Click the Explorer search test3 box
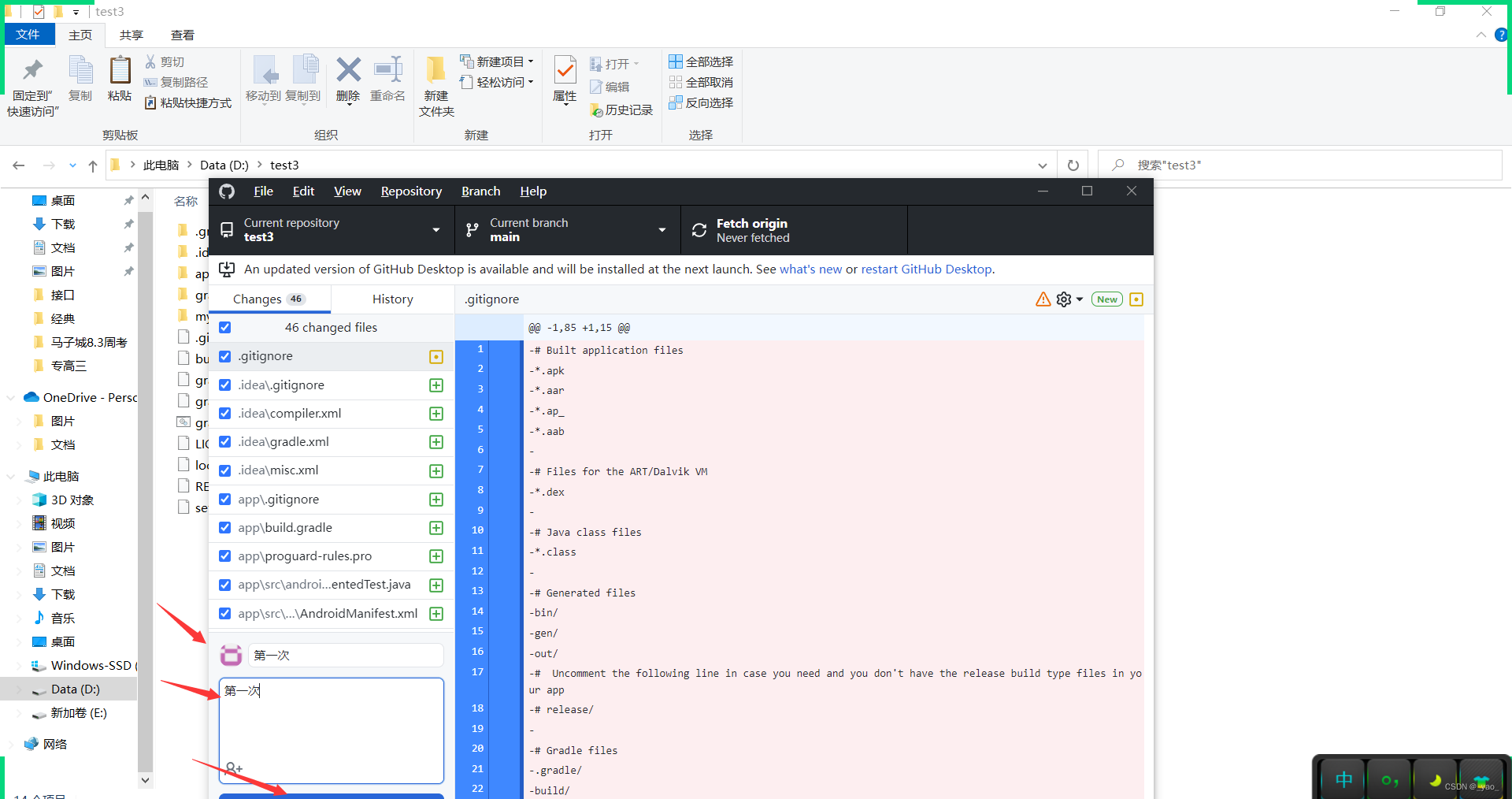 coord(1299,165)
